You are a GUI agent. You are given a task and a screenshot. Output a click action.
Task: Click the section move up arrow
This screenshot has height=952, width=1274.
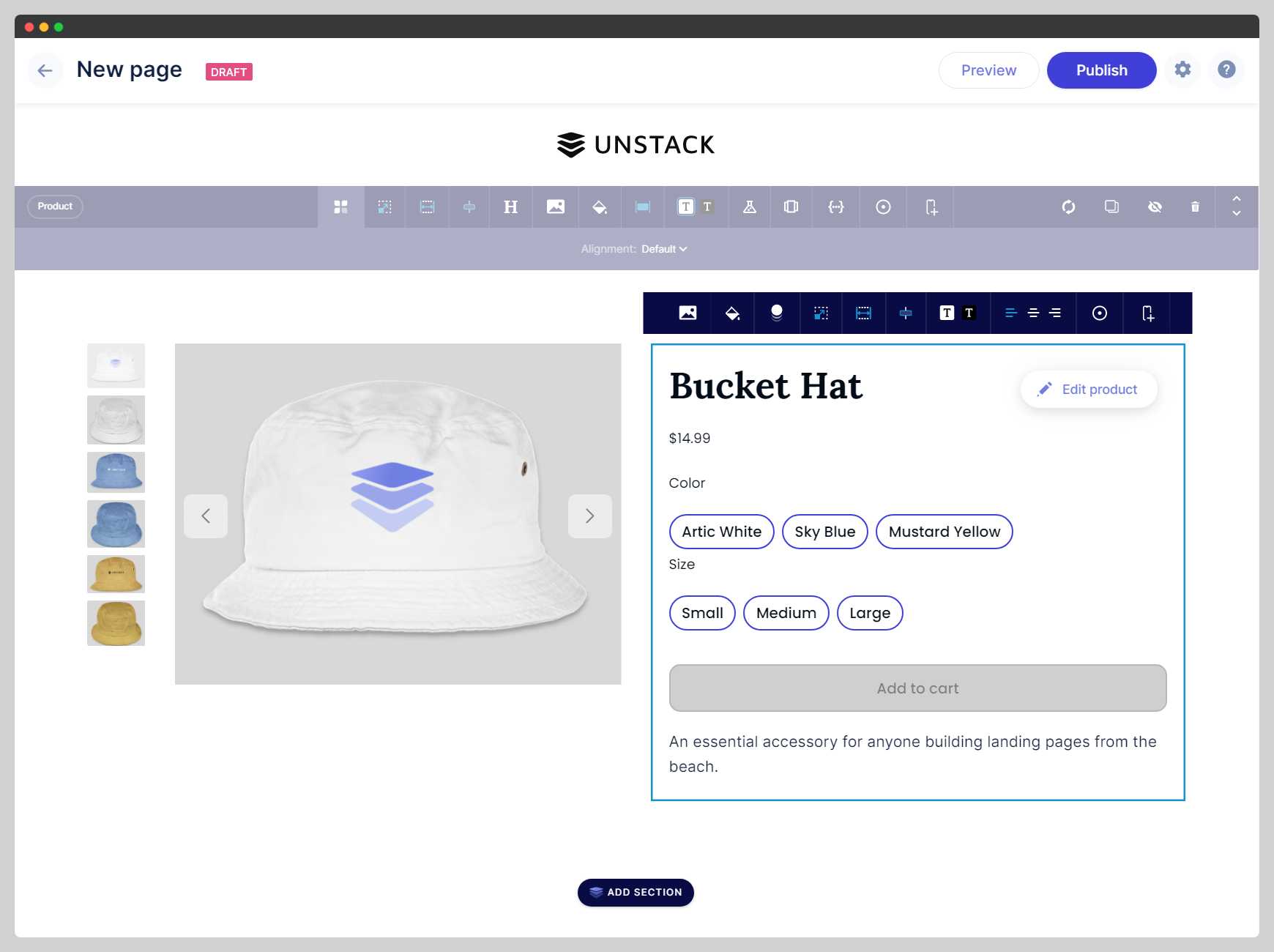pos(1236,198)
